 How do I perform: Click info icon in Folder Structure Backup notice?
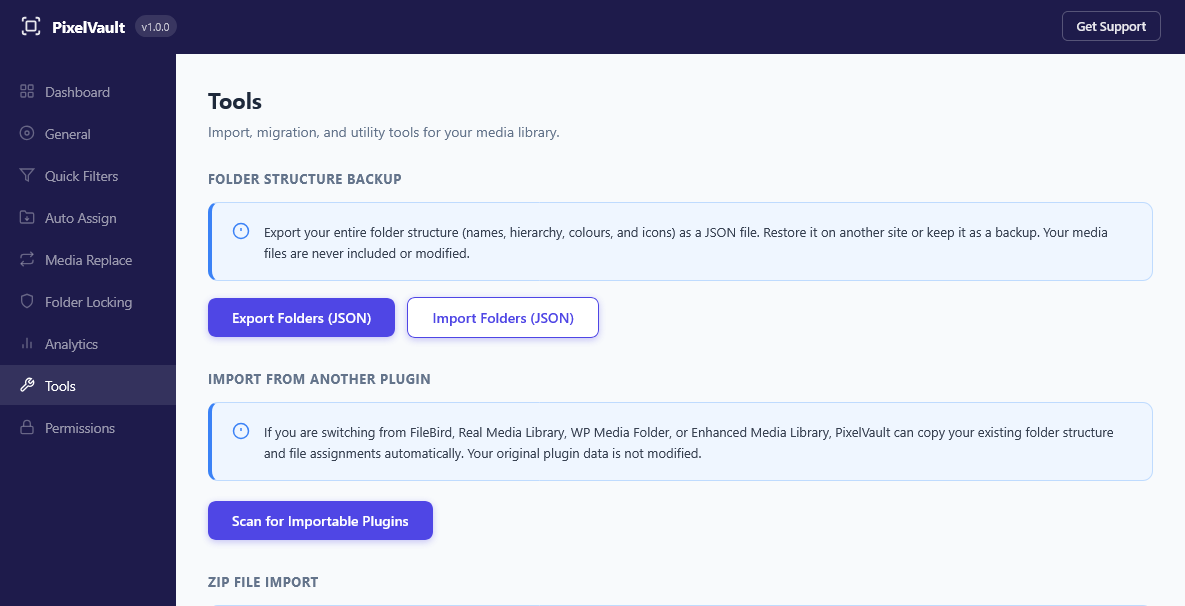[x=241, y=231]
